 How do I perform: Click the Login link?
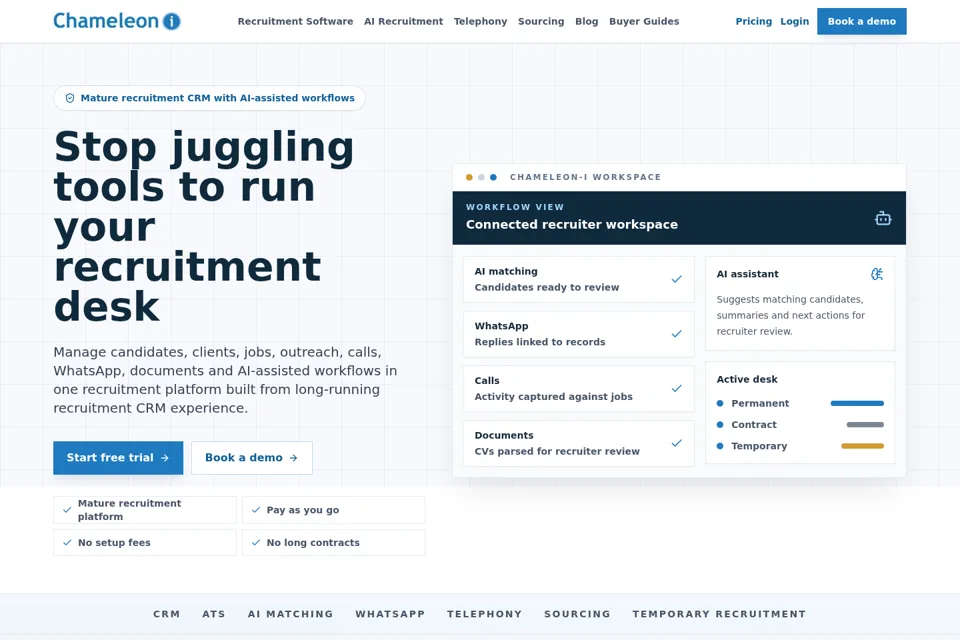click(x=795, y=21)
